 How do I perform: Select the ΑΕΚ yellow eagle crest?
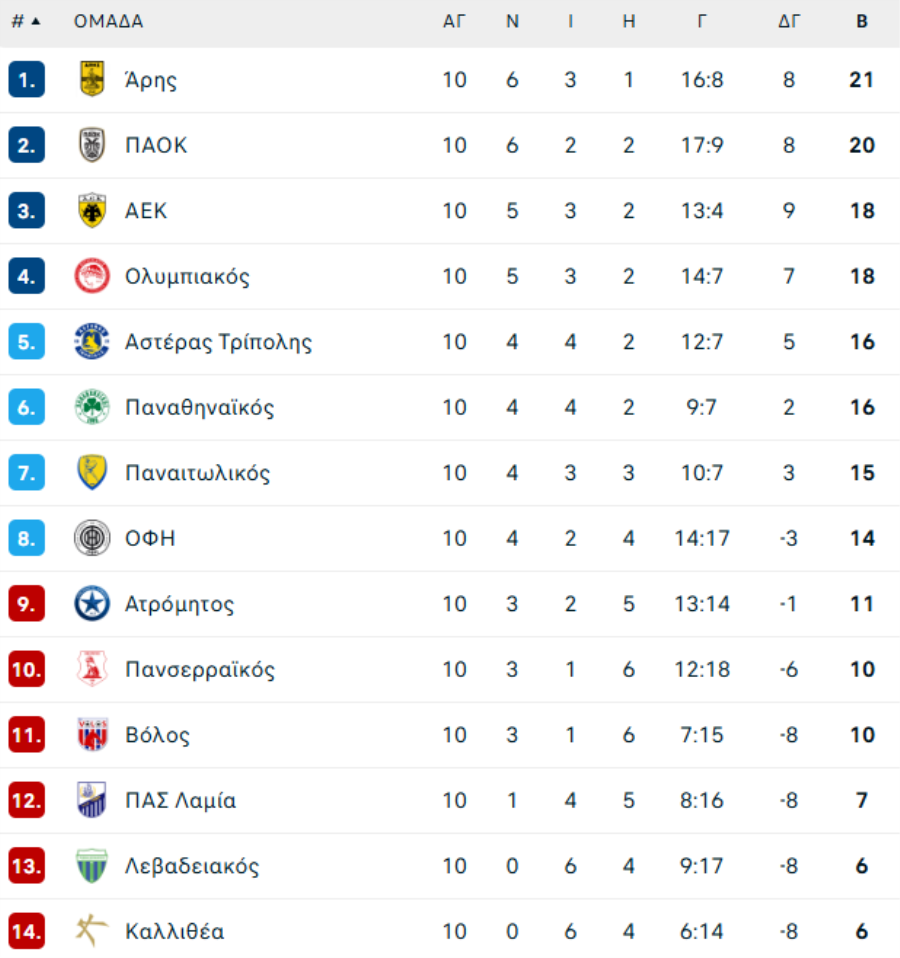[x=92, y=210]
